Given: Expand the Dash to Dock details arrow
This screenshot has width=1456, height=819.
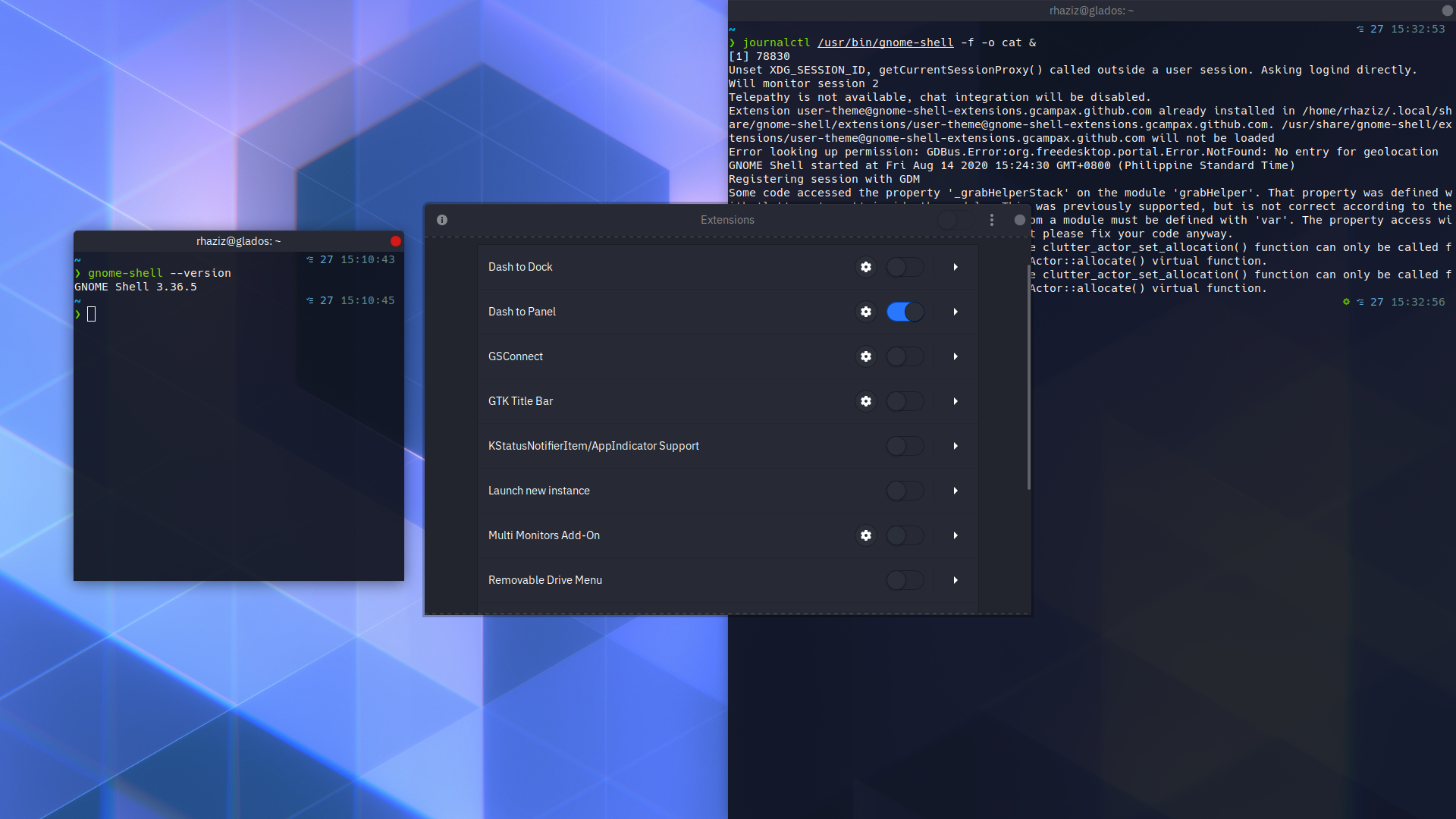Looking at the screenshot, I should click(x=955, y=267).
